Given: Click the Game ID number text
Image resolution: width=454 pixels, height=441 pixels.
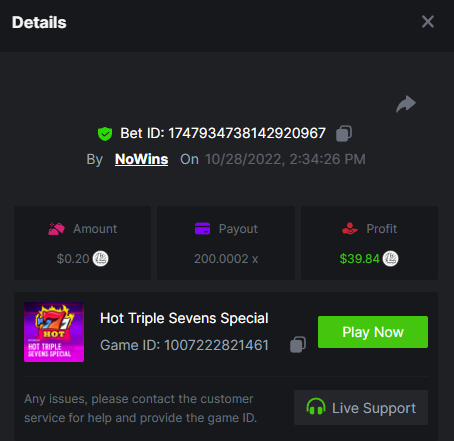Looking at the screenshot, I should pos(216,345).
